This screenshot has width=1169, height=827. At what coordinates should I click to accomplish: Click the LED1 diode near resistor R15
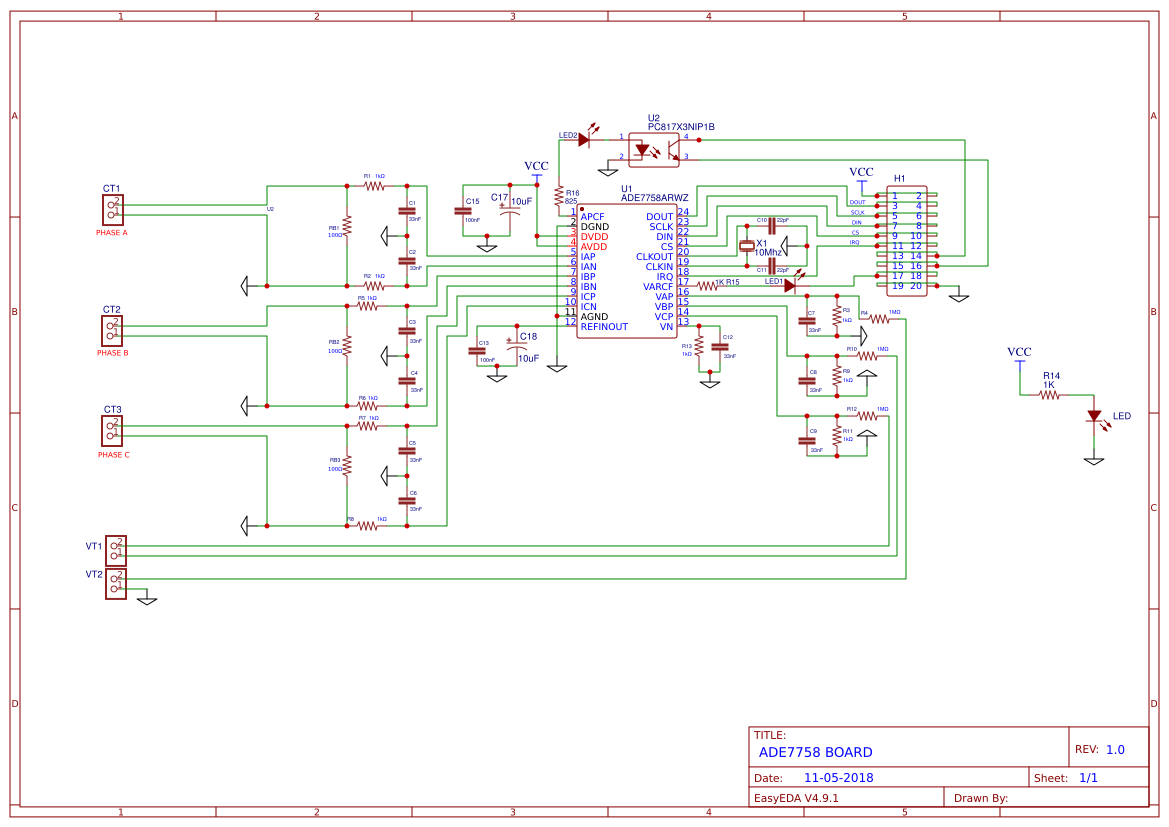point(789,285)
